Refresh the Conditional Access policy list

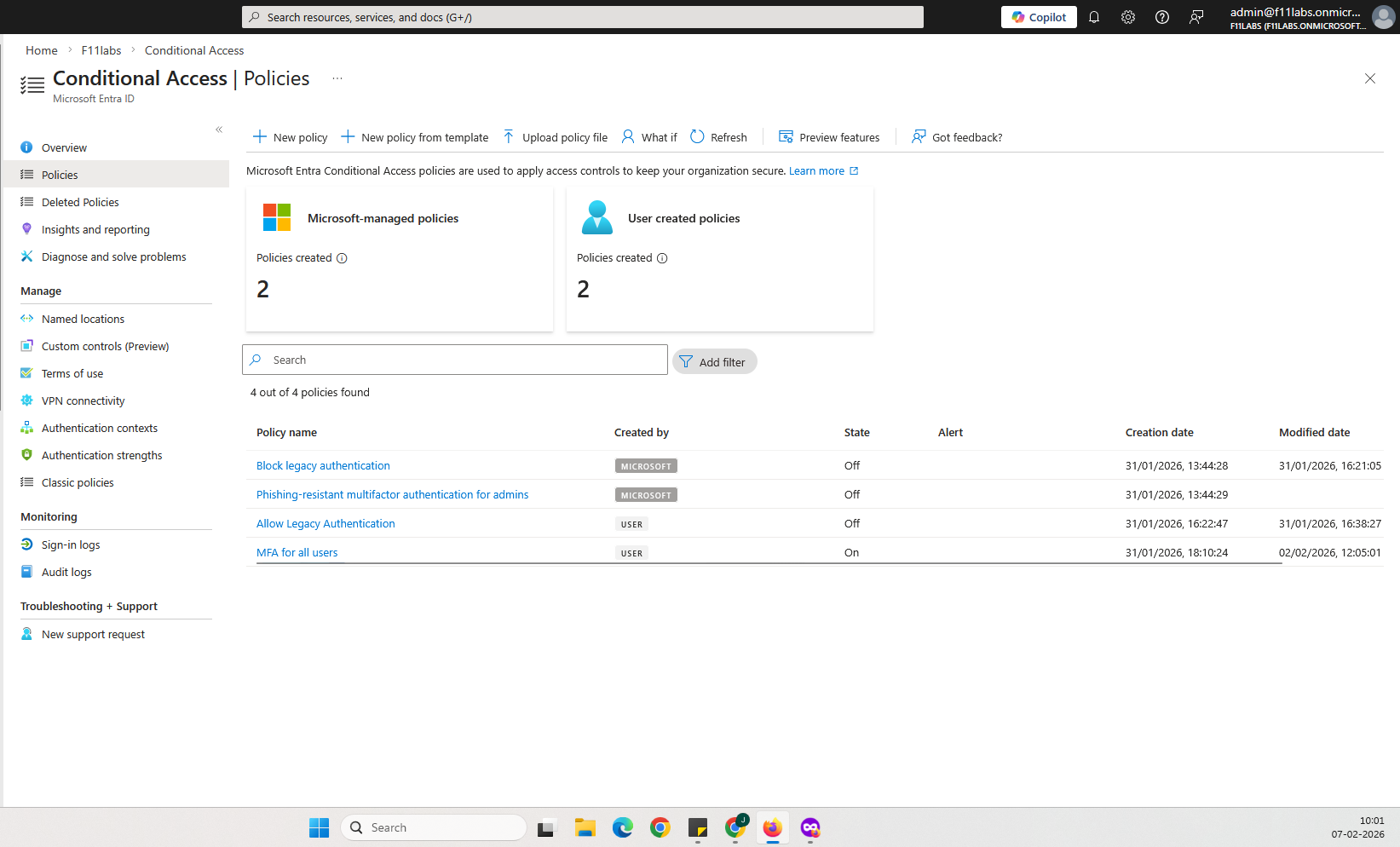click(718, 136)
